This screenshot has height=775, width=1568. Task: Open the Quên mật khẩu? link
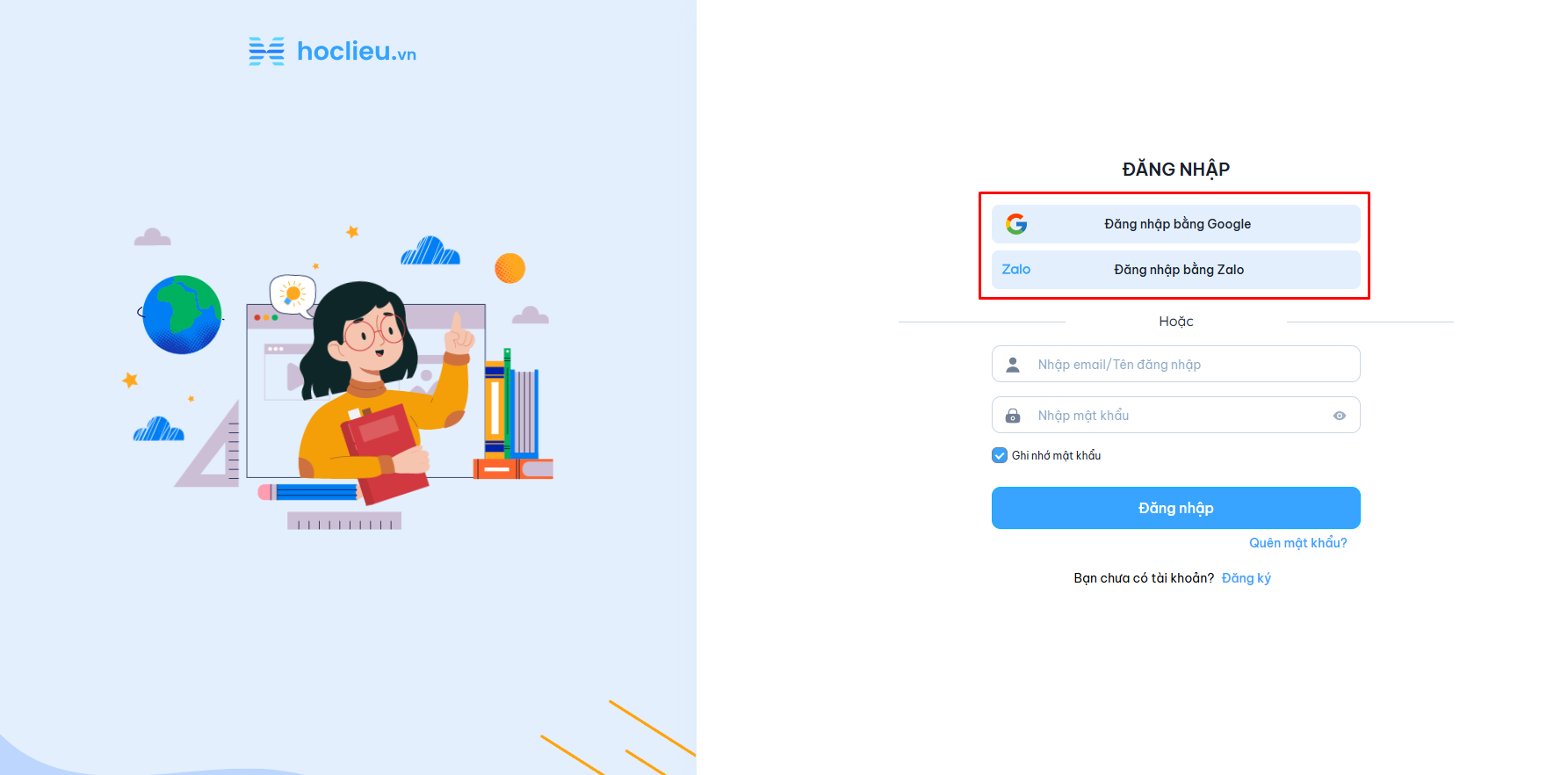pyautogui.click(x=1298, y=543)
